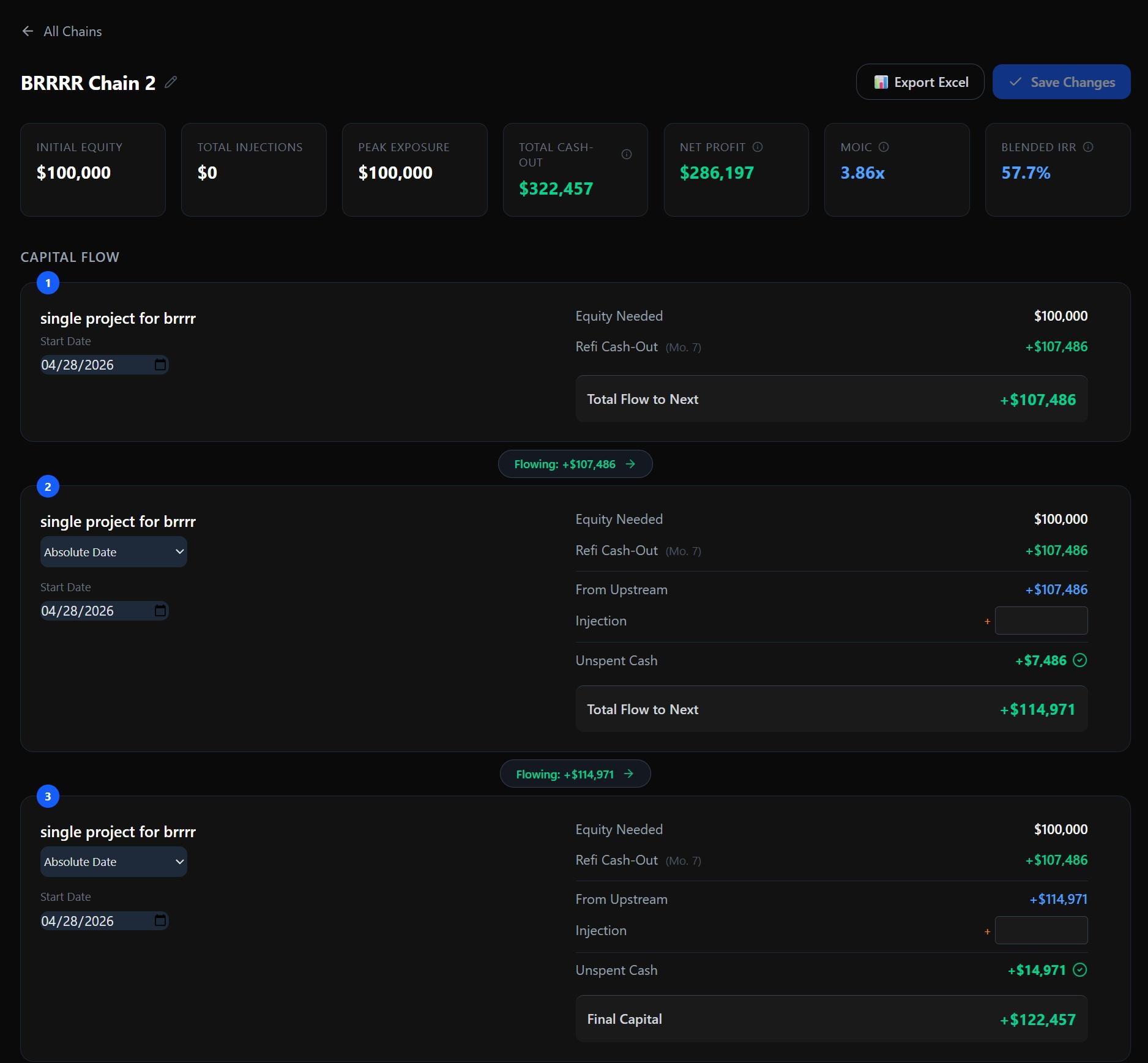Click project 1 Refi Cash-Out label
This screenshot has height=1063, width=1148.
coord(616,346)
